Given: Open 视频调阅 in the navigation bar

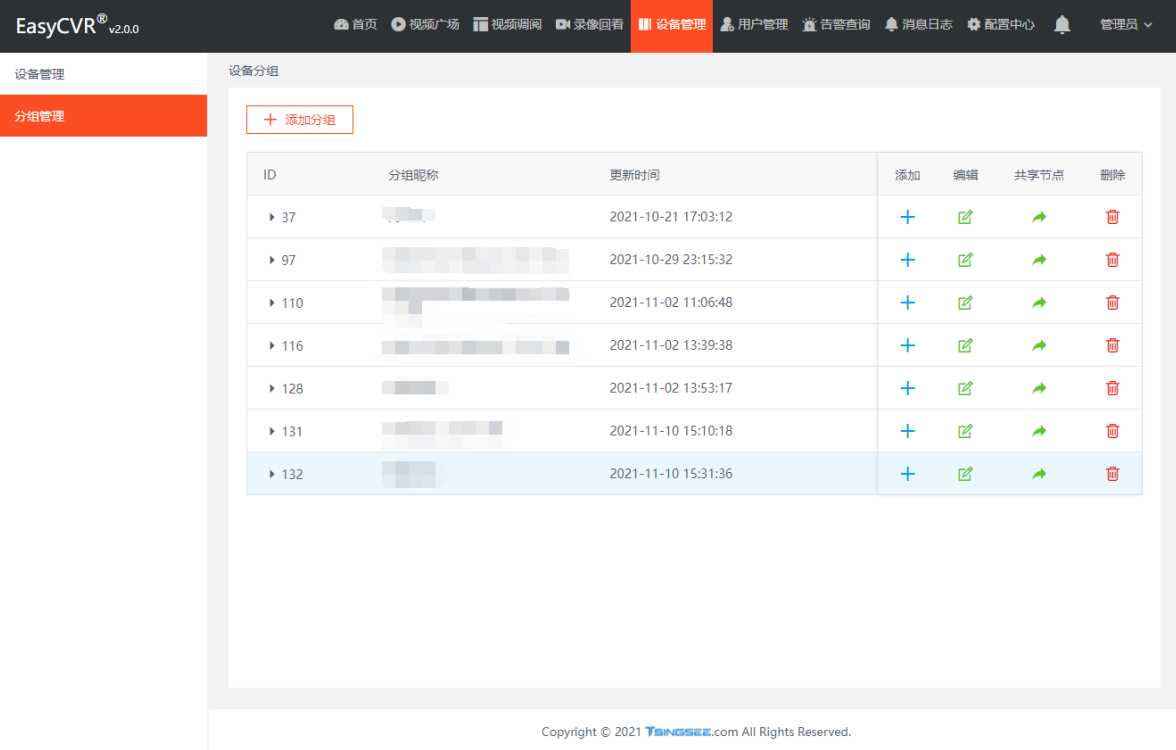Looking at the screenshot, I should tap(508, 25).
